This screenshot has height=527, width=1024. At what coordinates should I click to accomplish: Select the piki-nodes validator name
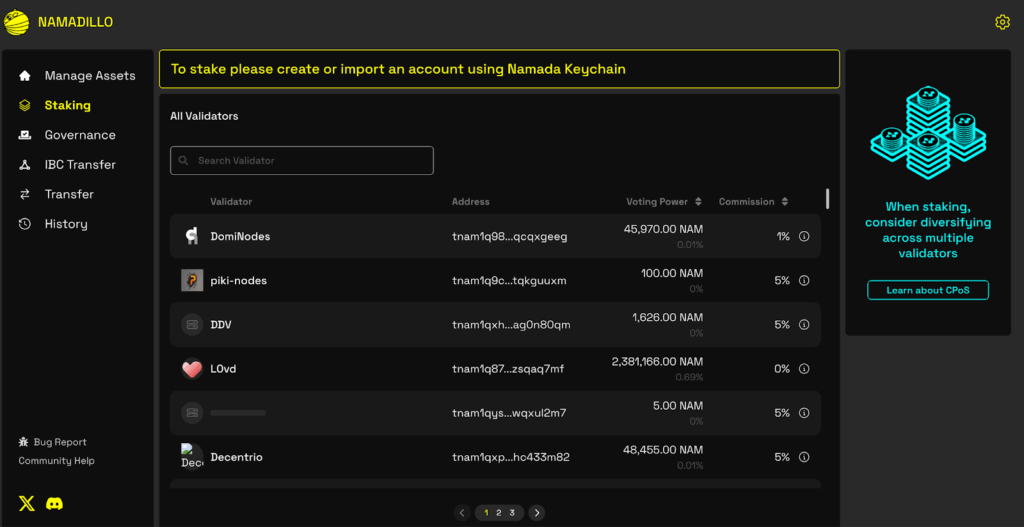pyautogui.click(x=238, y=280)
